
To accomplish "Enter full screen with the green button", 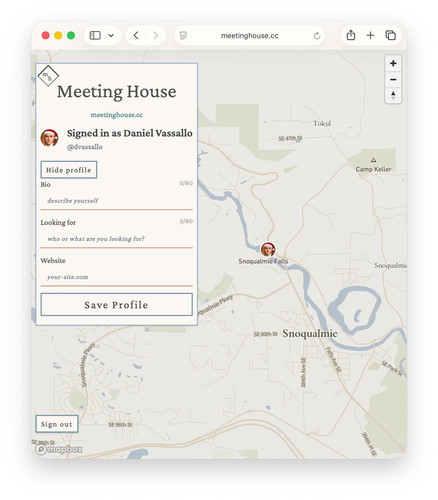I will 71,35.
